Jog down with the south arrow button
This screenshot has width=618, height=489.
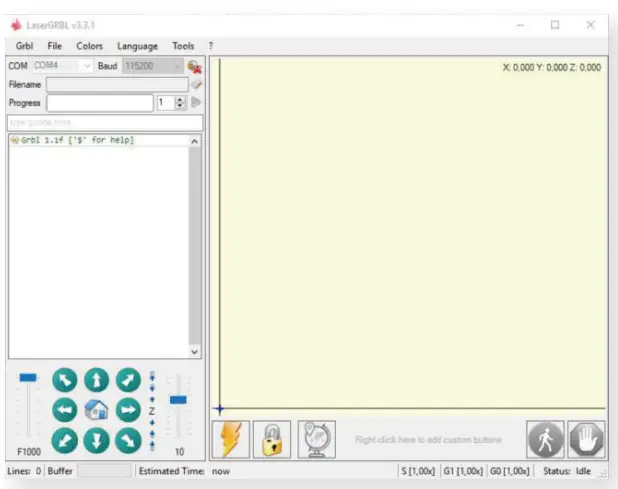tap(97, 441)
